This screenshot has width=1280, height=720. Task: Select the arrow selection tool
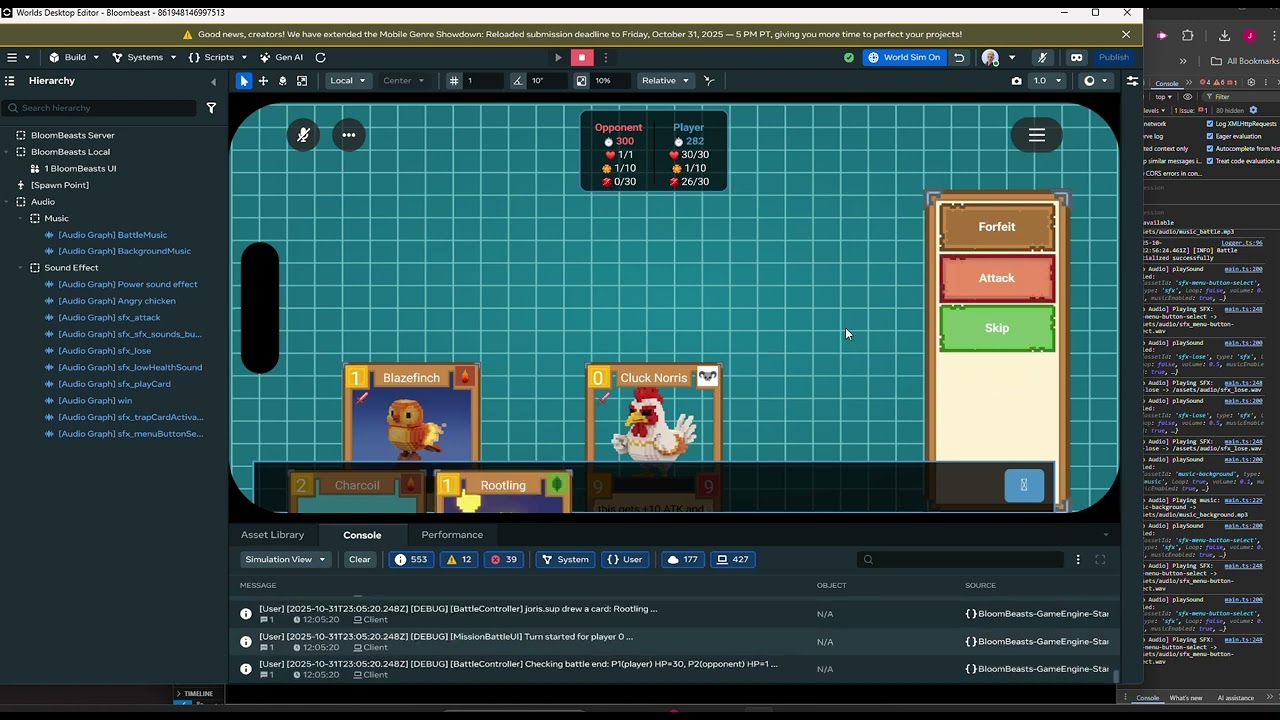click(x=244, y=81)
